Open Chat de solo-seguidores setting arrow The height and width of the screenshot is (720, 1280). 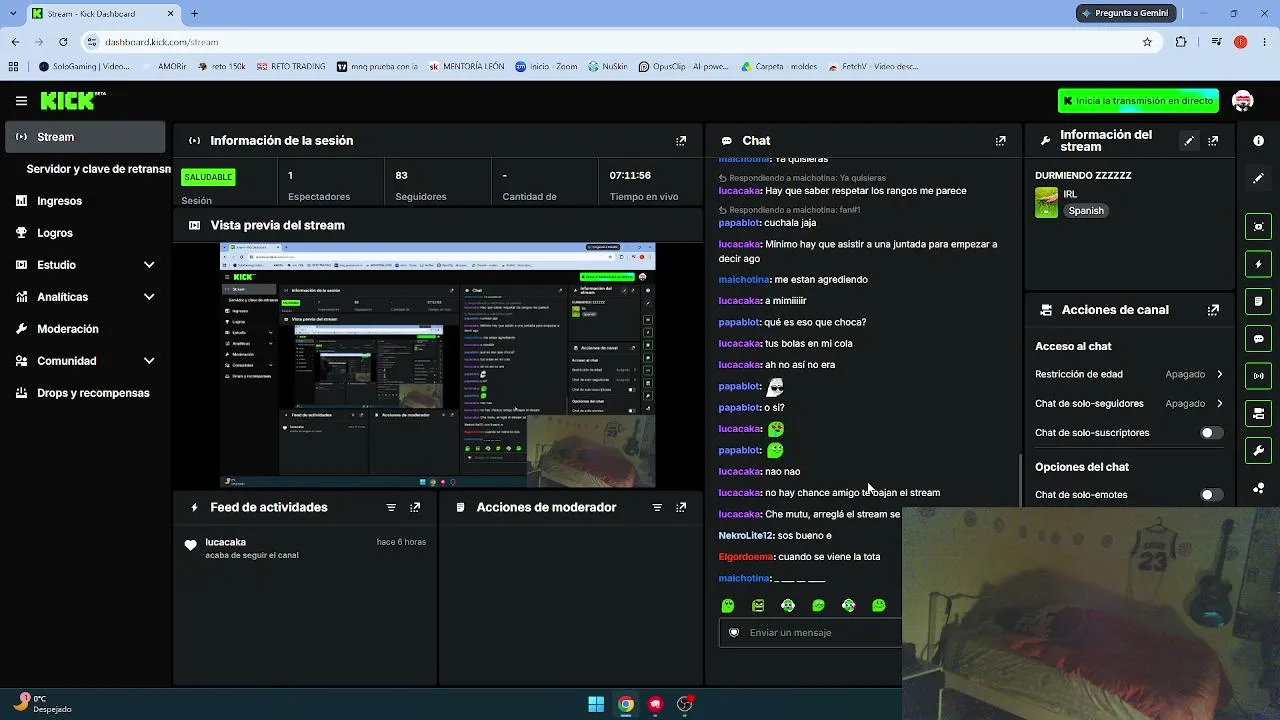[x=1219, y=403]
